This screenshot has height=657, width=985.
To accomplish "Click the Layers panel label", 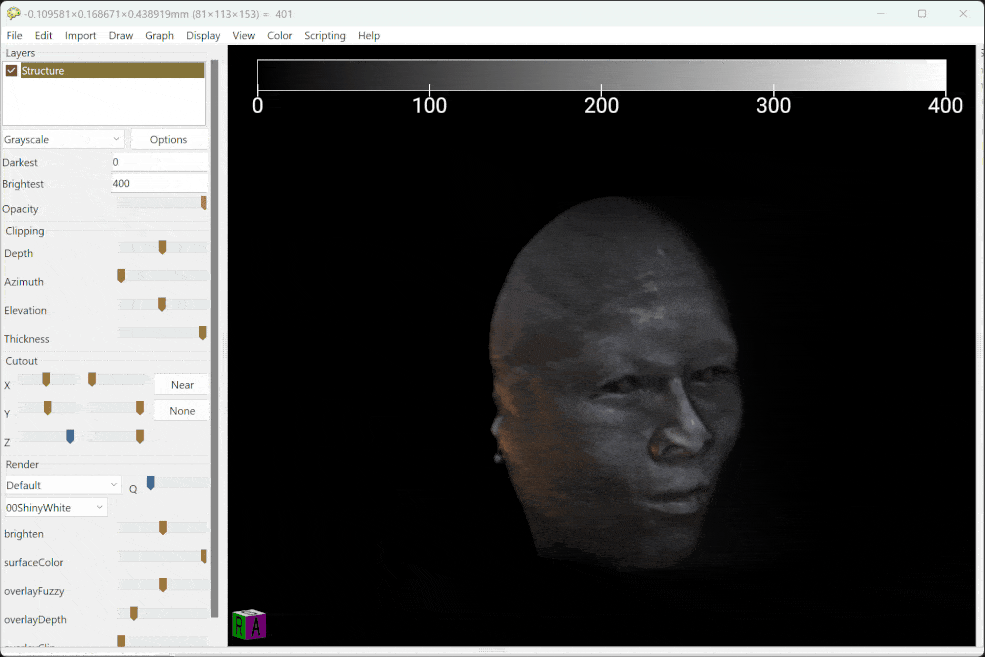I will (x=20, y=53).
